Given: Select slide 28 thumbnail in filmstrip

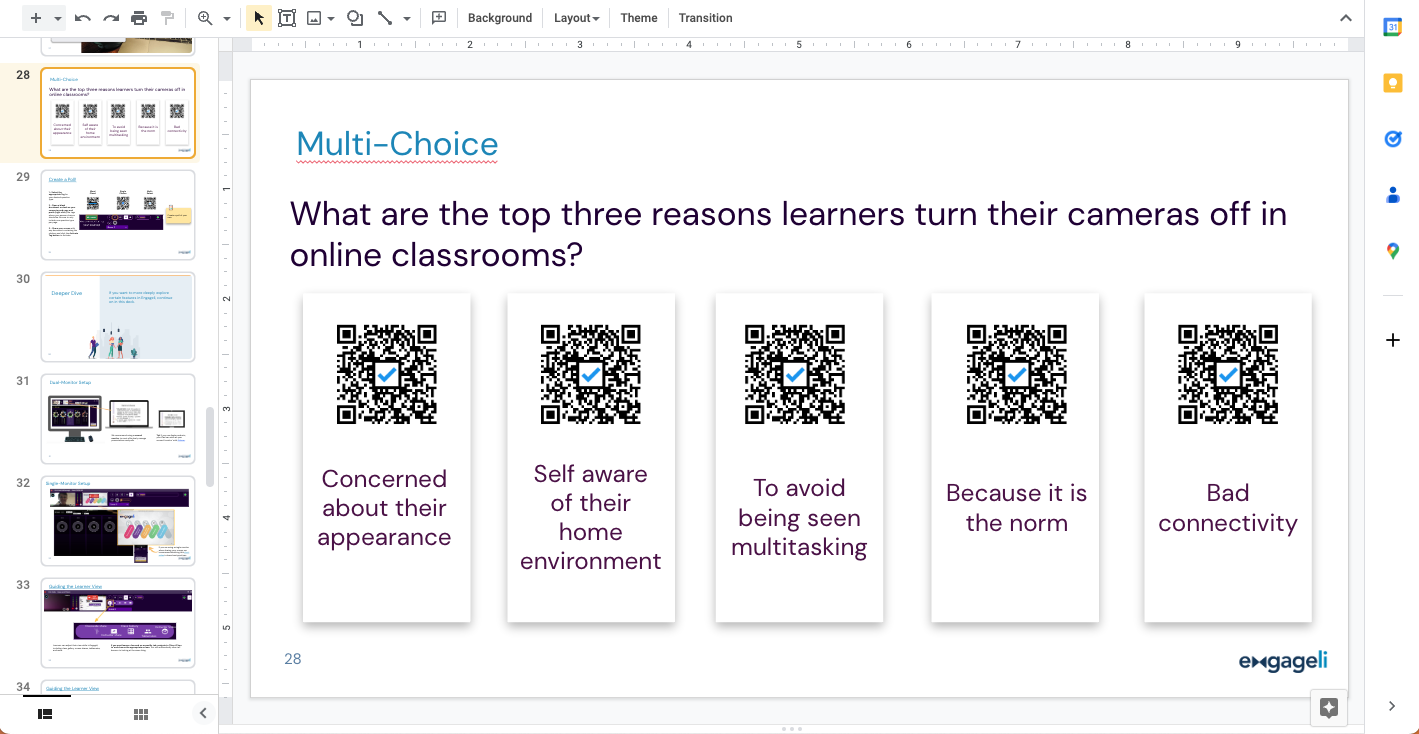Looking at the screenshot, I should pyautogui.click(x=118, y=113).
